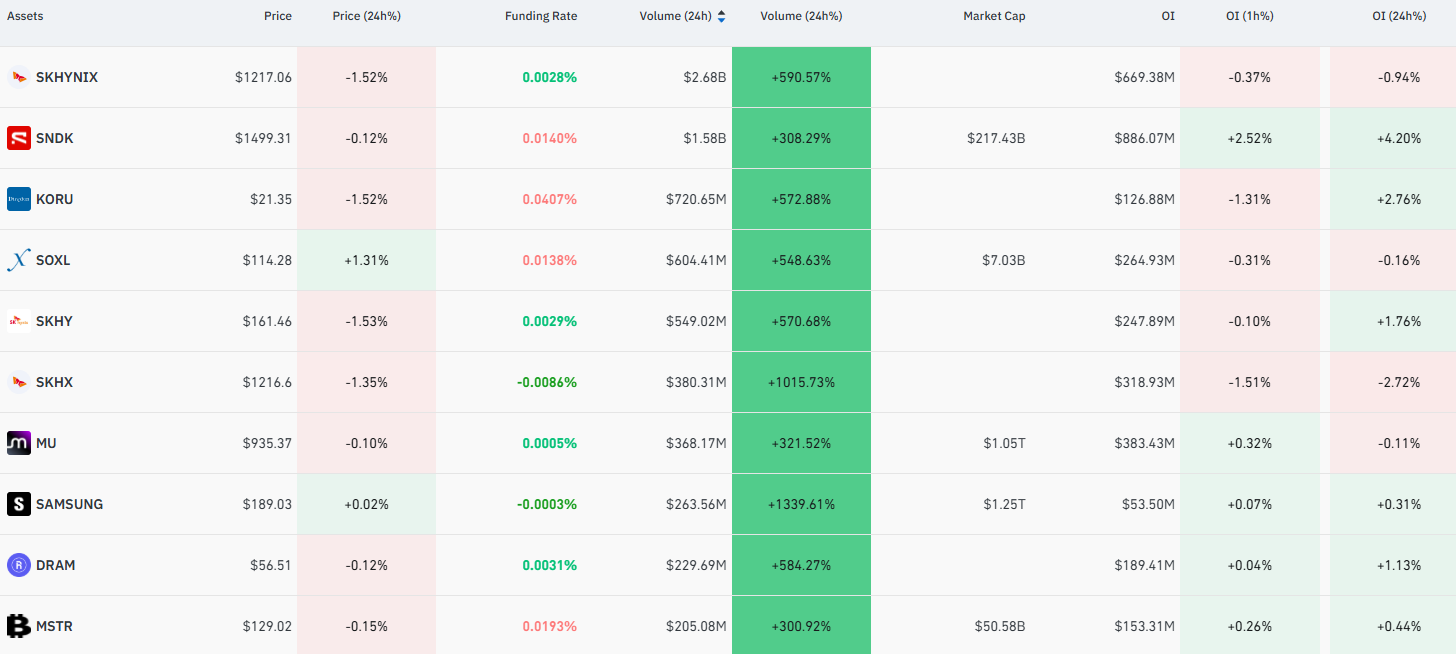The height and width of the screenshot is (654, 1456).
Task: Click the SKHY asset logo icon
Action: tap(19, 321)
